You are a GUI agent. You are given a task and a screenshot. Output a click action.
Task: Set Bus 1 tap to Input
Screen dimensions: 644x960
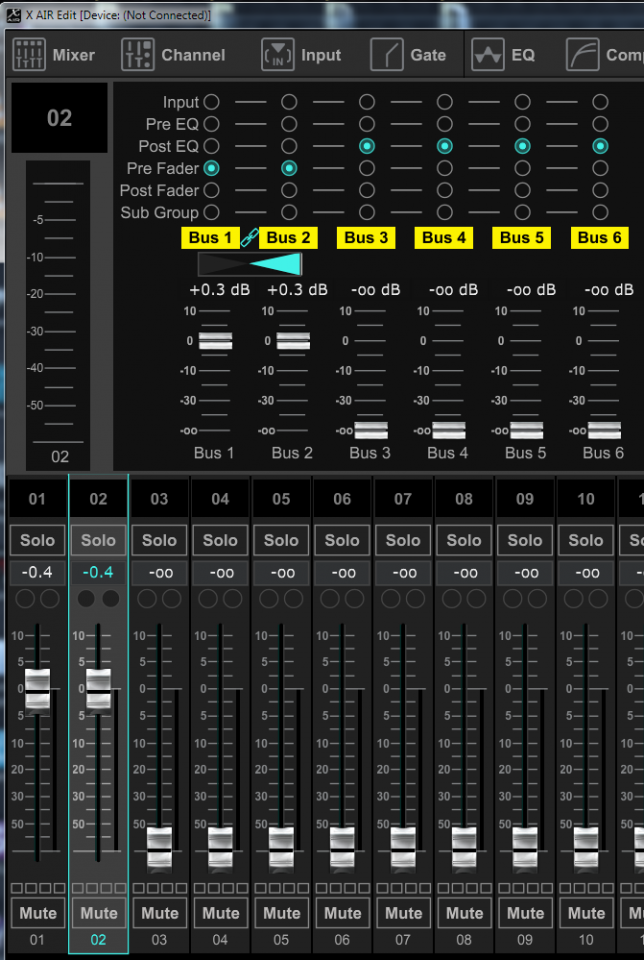[x=211, y=102]
